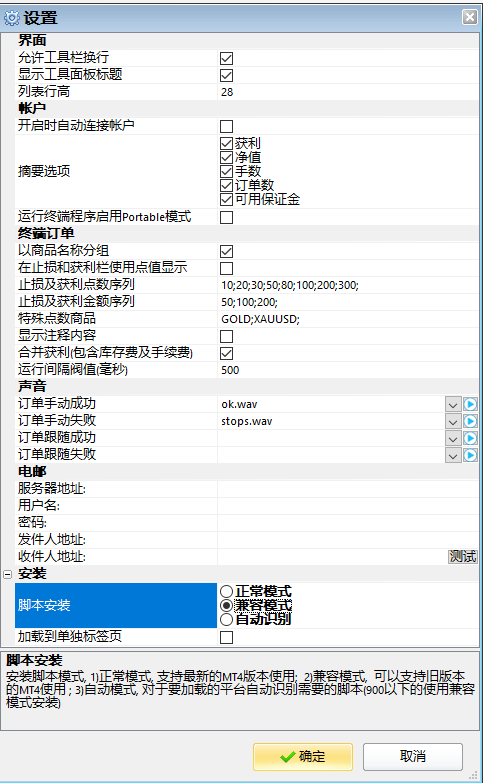This screenshot has height=783, width=483.
Task: Close the 设置 dialog window
Action: (x=470, y=17)
